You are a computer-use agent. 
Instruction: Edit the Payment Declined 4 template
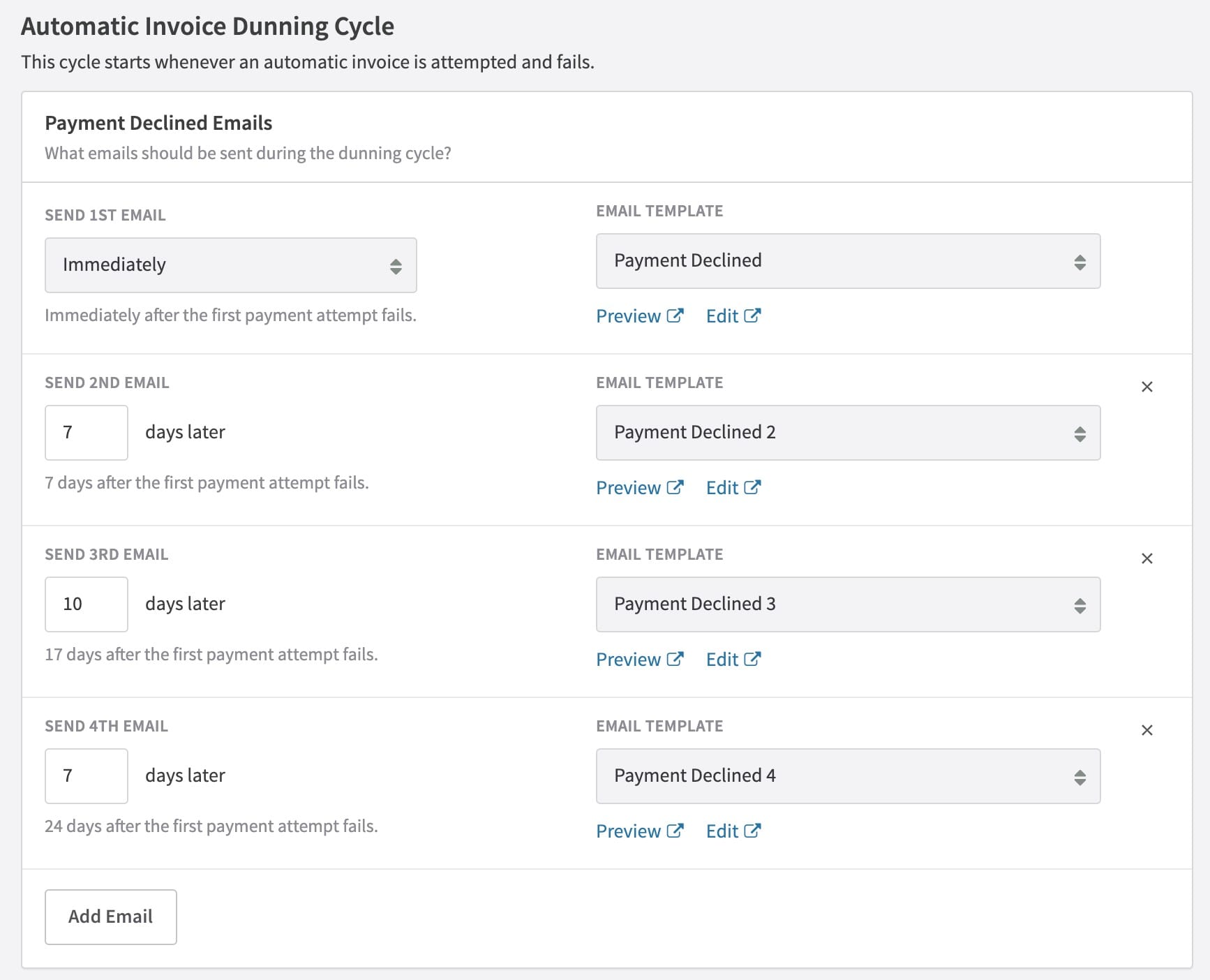click(x=733, y=831)
